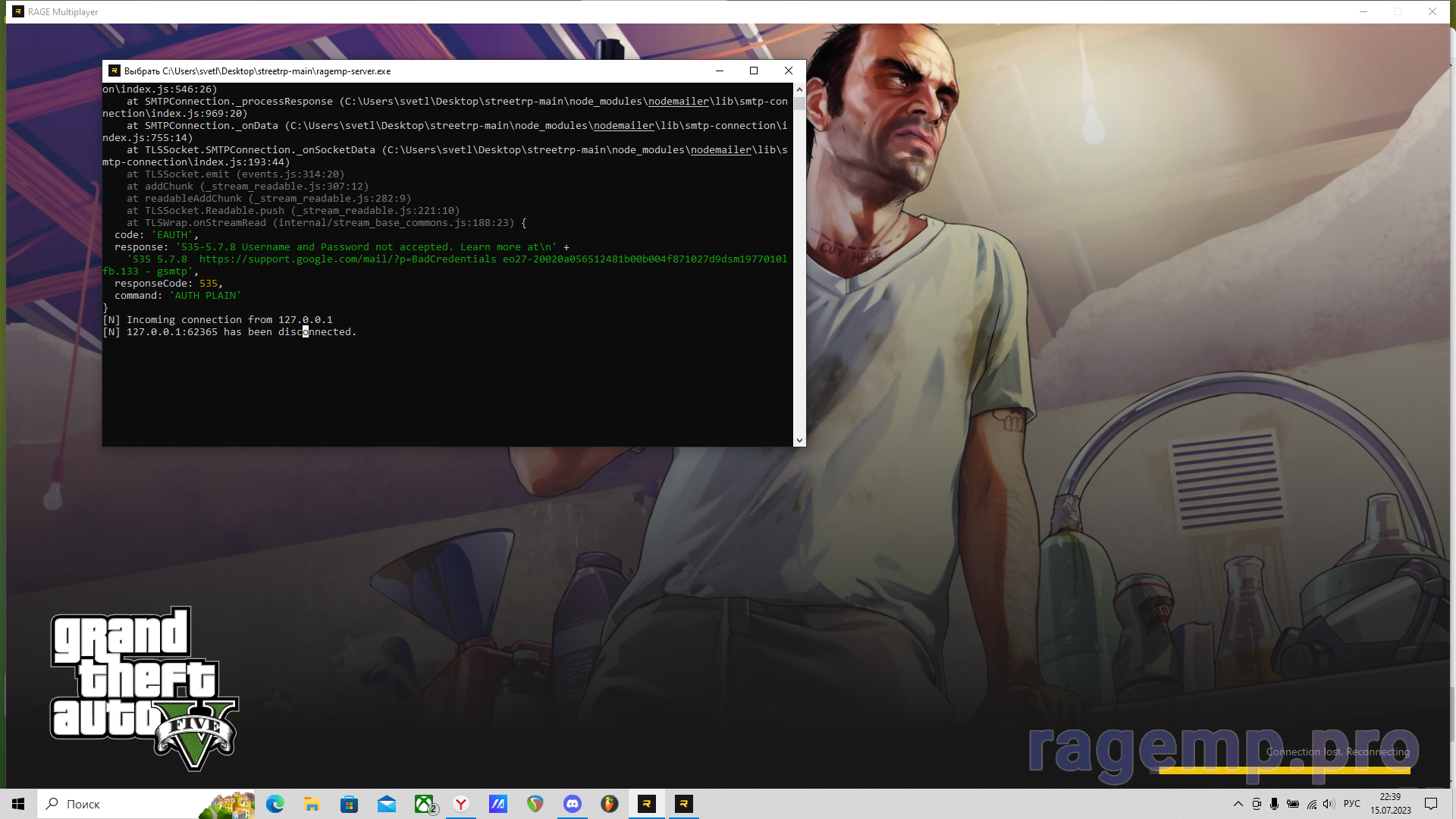Click the 'responseCode: 535' line
The image size is (1456, 819).
(169, 284)
